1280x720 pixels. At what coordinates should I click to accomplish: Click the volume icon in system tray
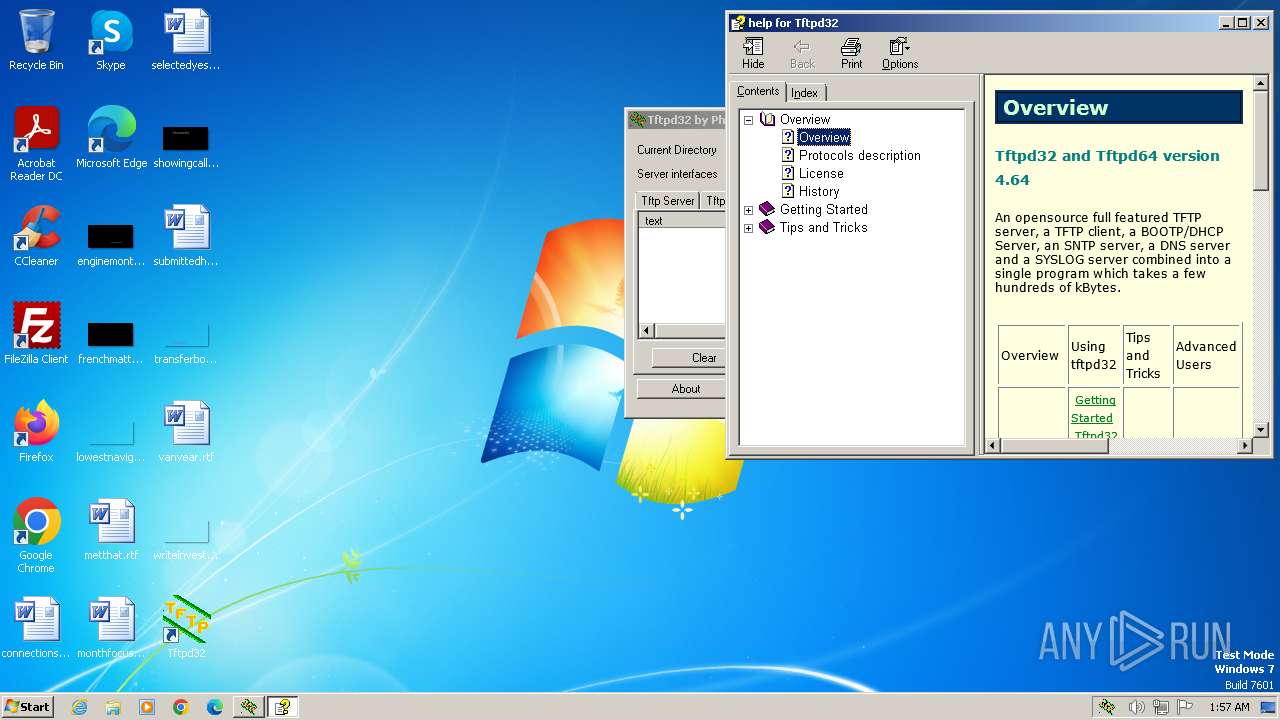[1136, 707]
